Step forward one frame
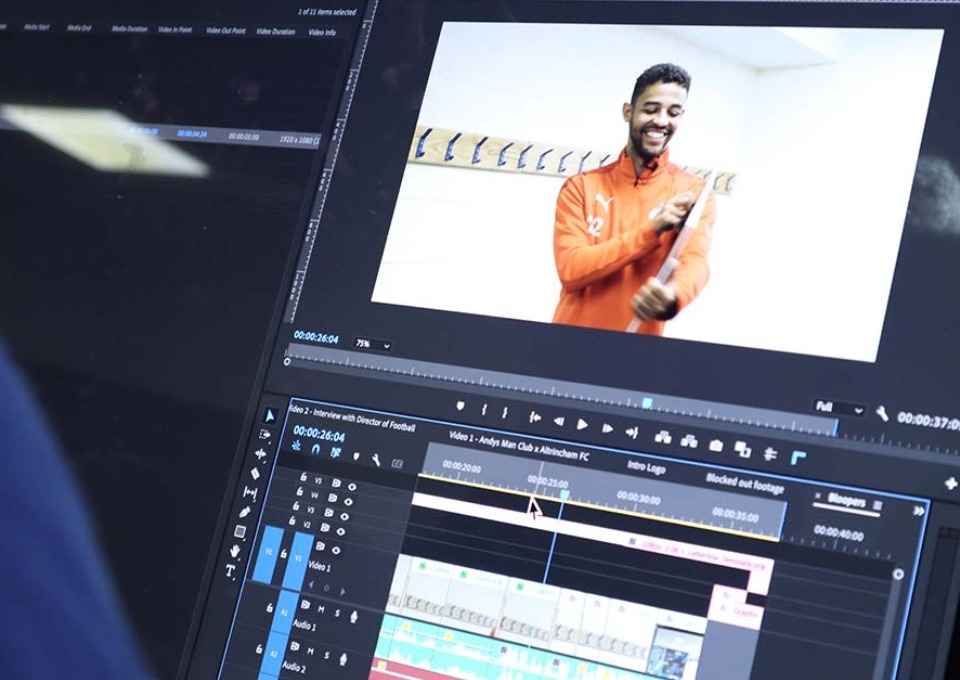The height and width of the screenshot is (680, 960). tap(607, 428)
